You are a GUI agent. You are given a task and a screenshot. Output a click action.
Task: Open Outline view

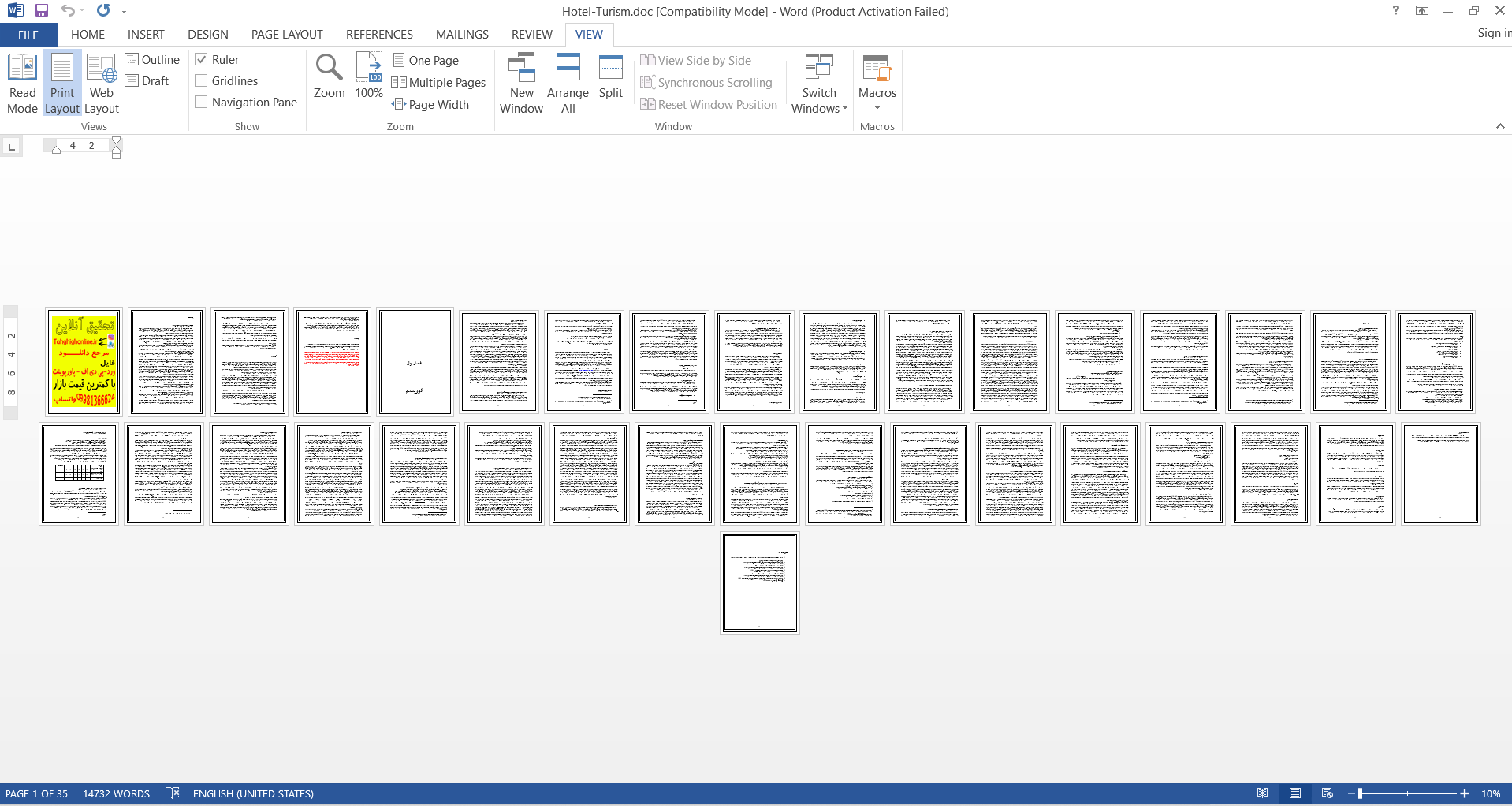coord(153,60)
